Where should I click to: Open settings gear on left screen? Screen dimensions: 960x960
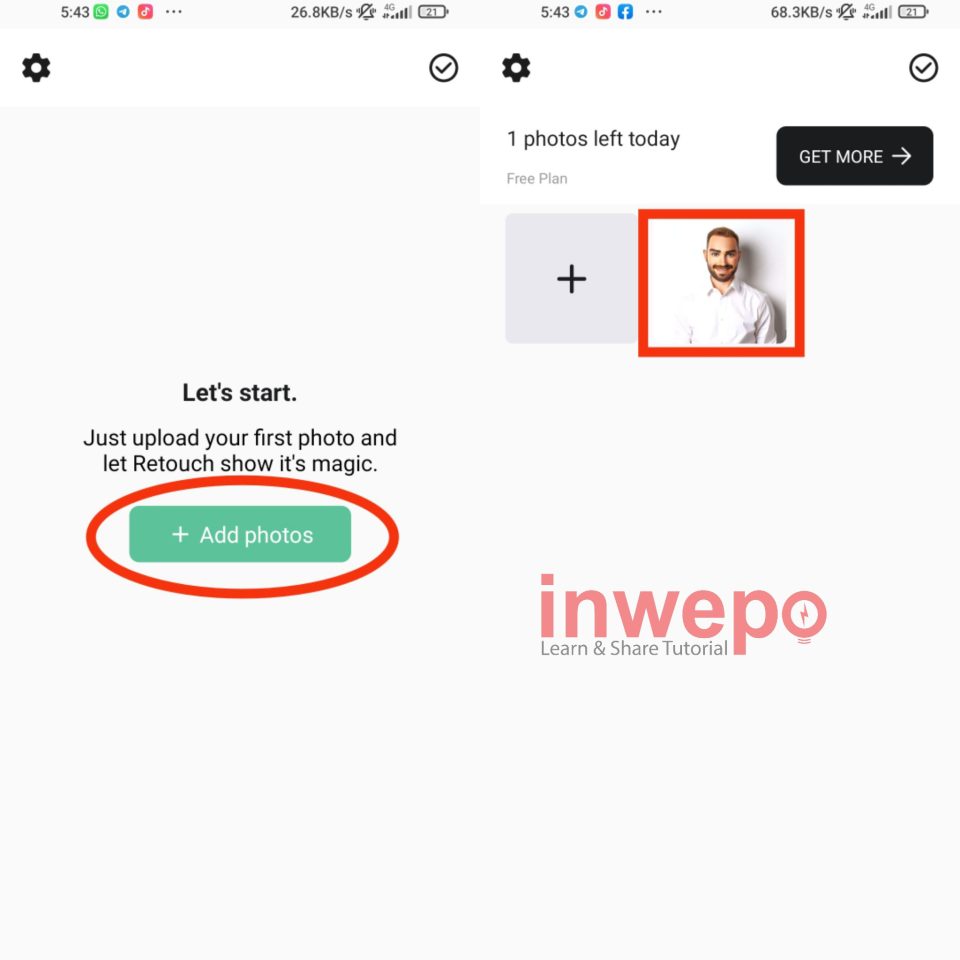pyautogui.click(x=36, y=67)
